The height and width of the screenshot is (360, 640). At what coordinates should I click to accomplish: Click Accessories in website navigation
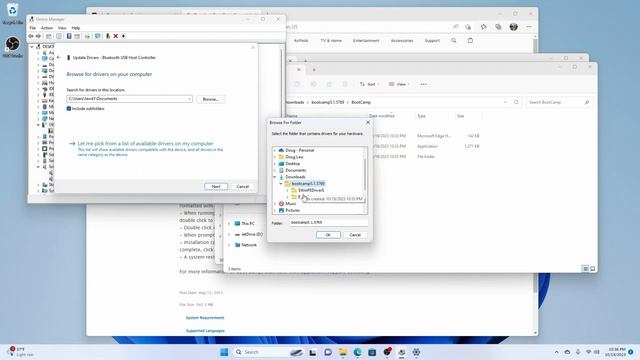(402, 41)
